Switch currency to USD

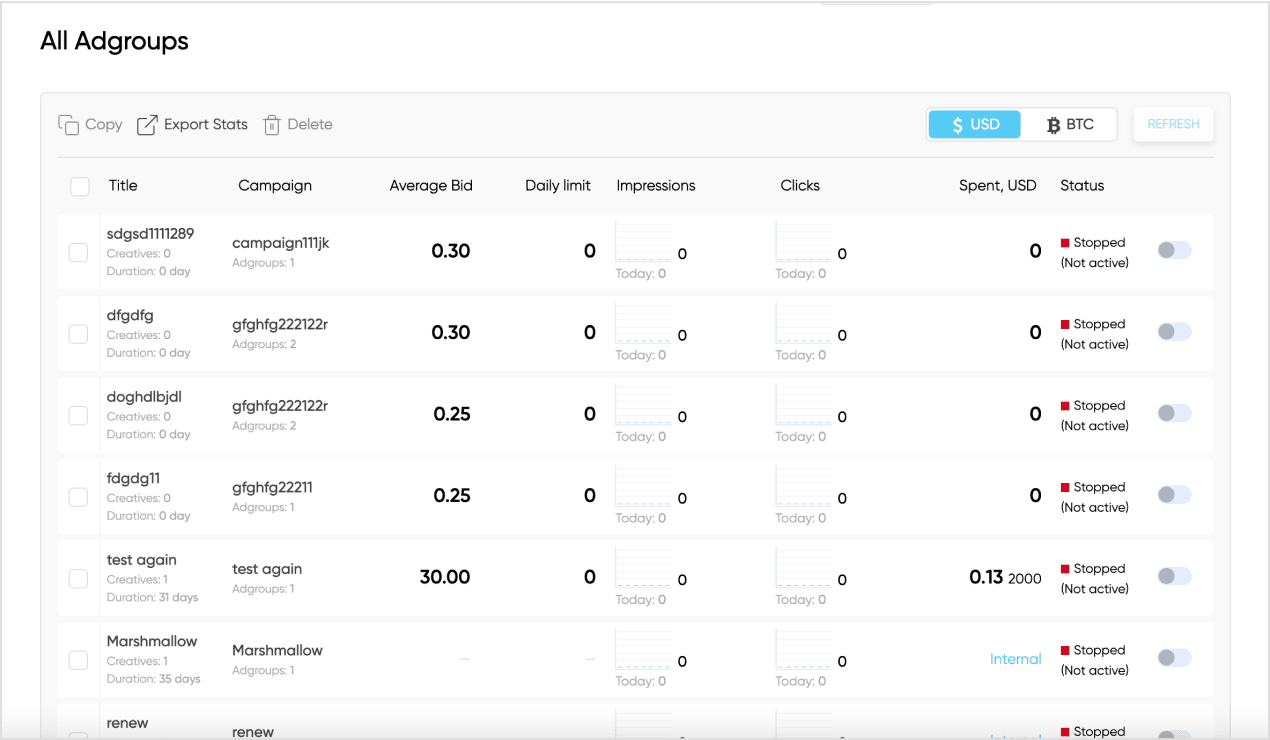coord(975,125)
